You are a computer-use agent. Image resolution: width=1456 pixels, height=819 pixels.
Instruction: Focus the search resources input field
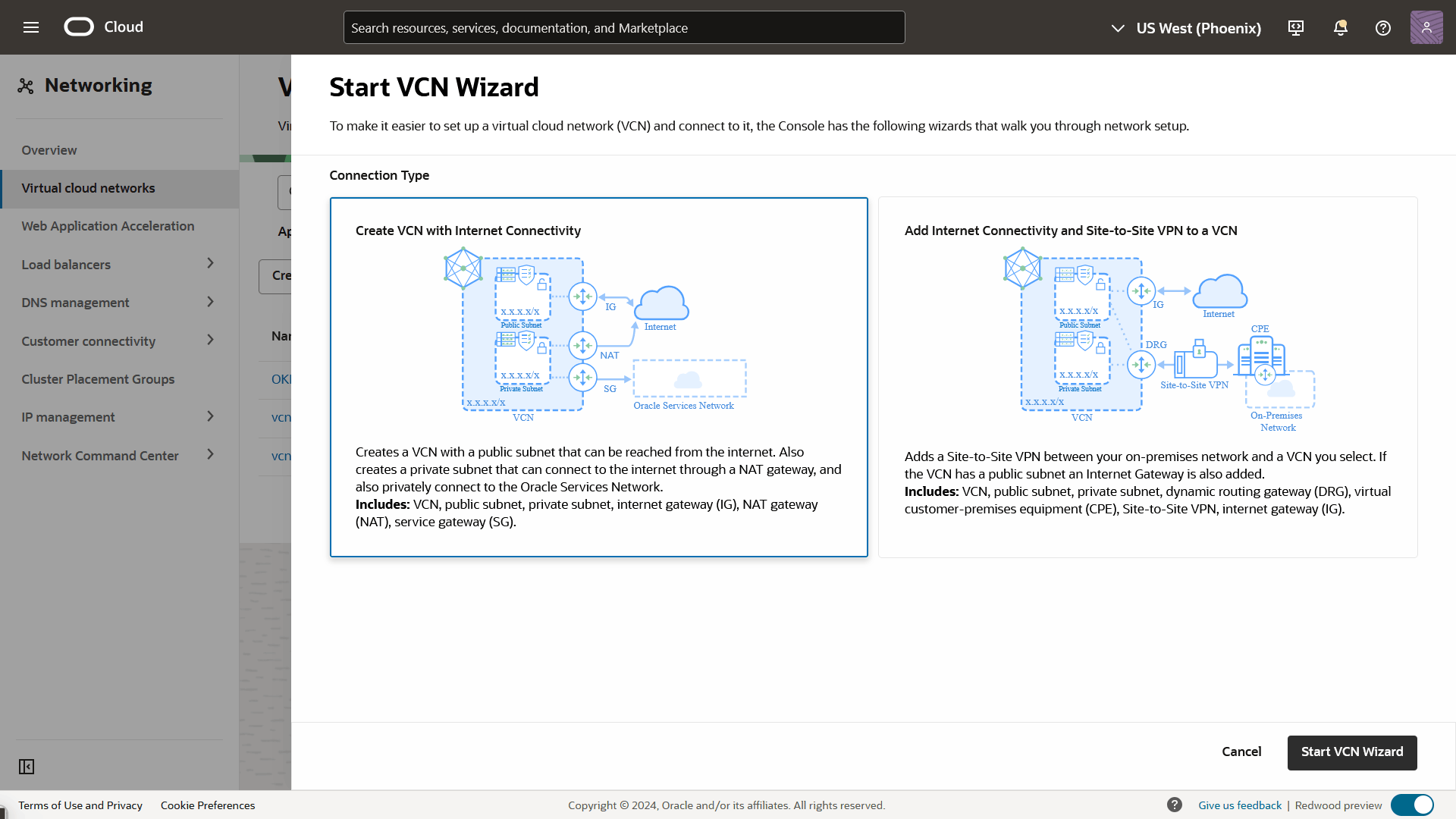pyautogui.click(x=623, y=28)
